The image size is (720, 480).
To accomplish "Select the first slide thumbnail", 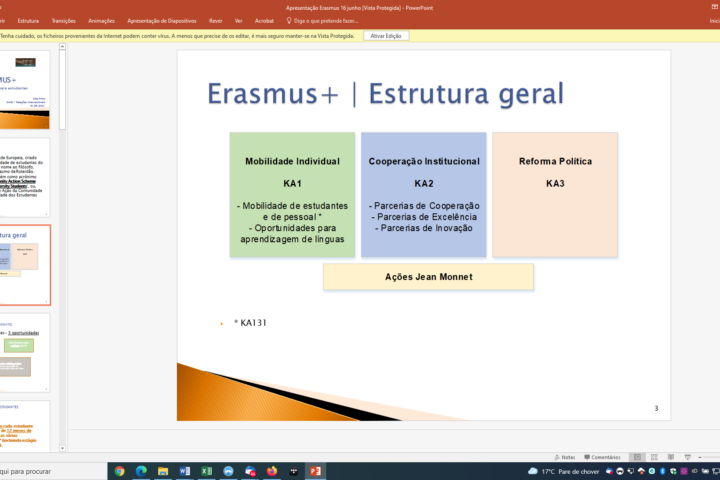I will (25, 90).
